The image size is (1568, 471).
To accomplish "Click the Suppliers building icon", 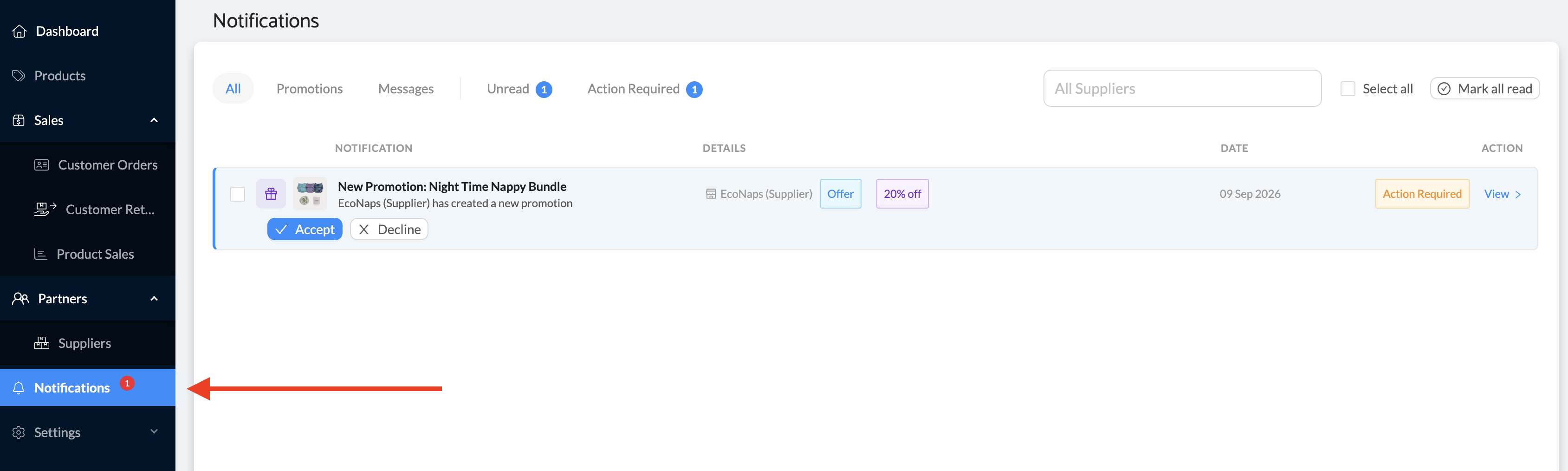I will coord(41,343).
